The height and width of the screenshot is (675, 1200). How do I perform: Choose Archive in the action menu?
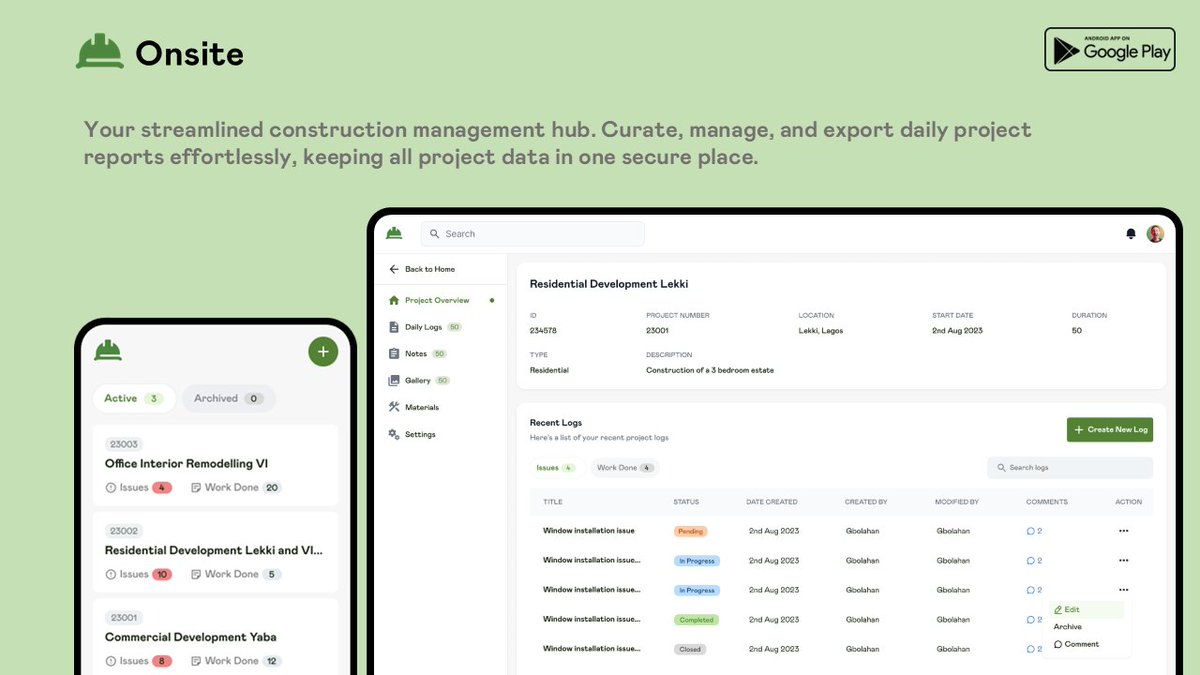1068,627
